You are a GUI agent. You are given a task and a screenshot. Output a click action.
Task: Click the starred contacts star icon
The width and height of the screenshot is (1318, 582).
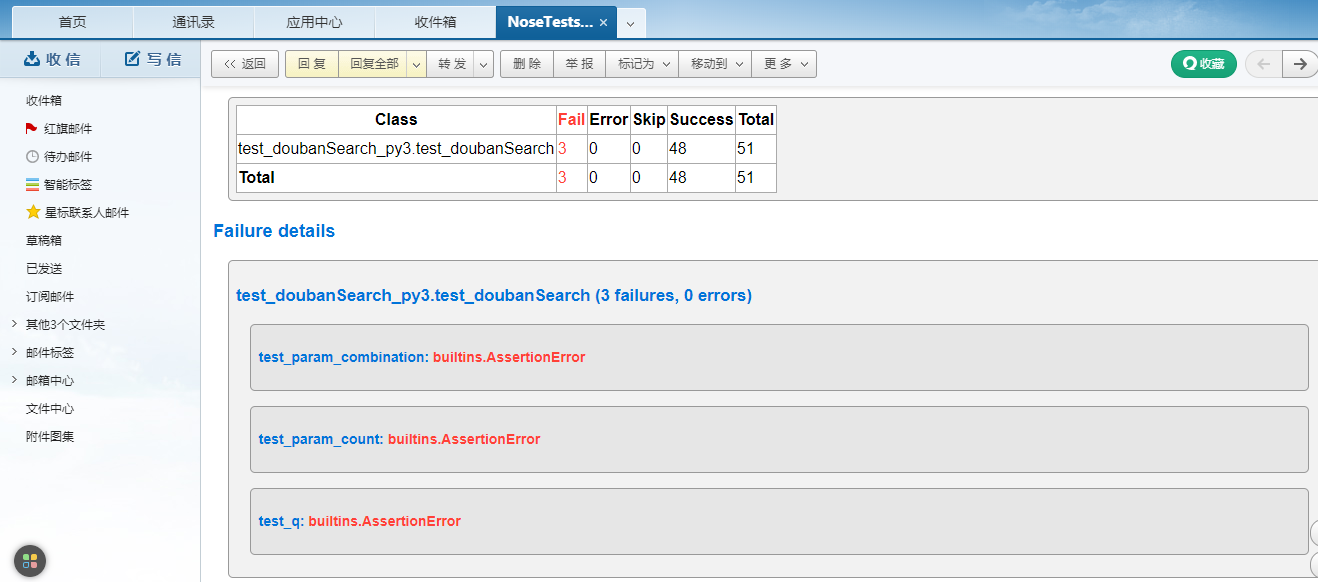pyautogui.click(x=32, y=213)
